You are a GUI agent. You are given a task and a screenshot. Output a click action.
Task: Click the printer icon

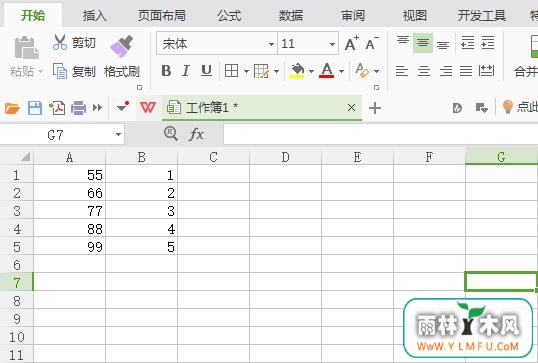[79, 108]
